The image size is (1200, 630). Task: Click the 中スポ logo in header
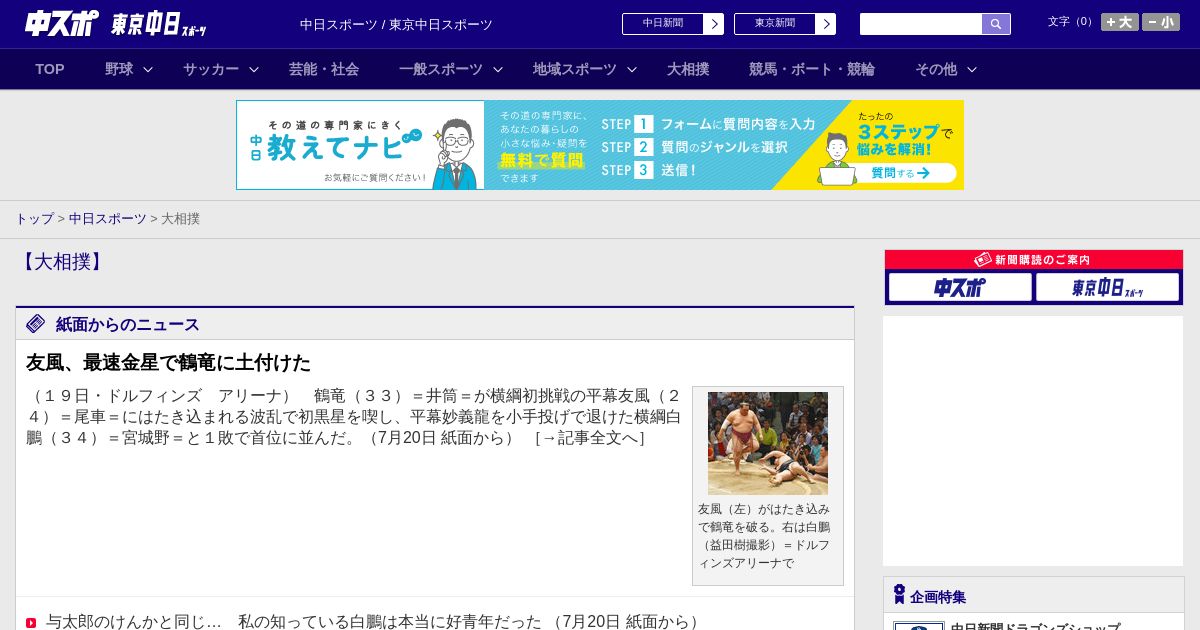(61, 23)
